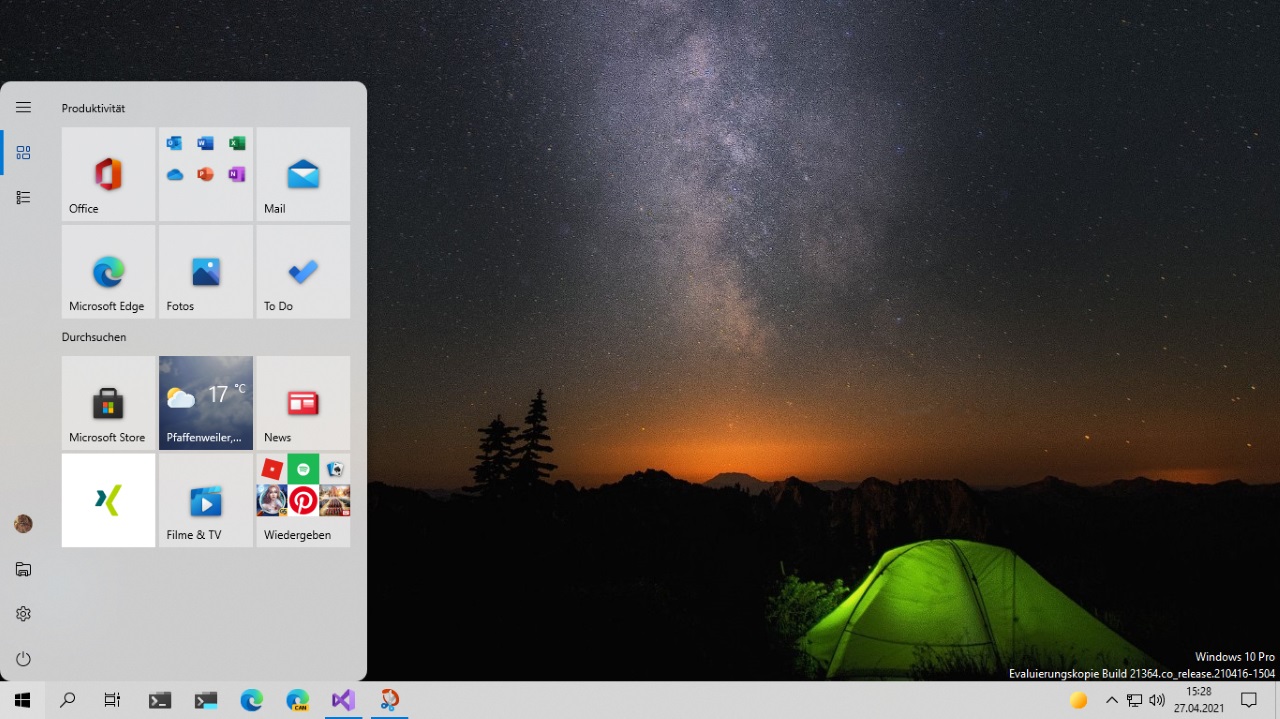Open the Microsoft Store tile
Viewport: 1280px width, 719px height.
click(108, 403)
